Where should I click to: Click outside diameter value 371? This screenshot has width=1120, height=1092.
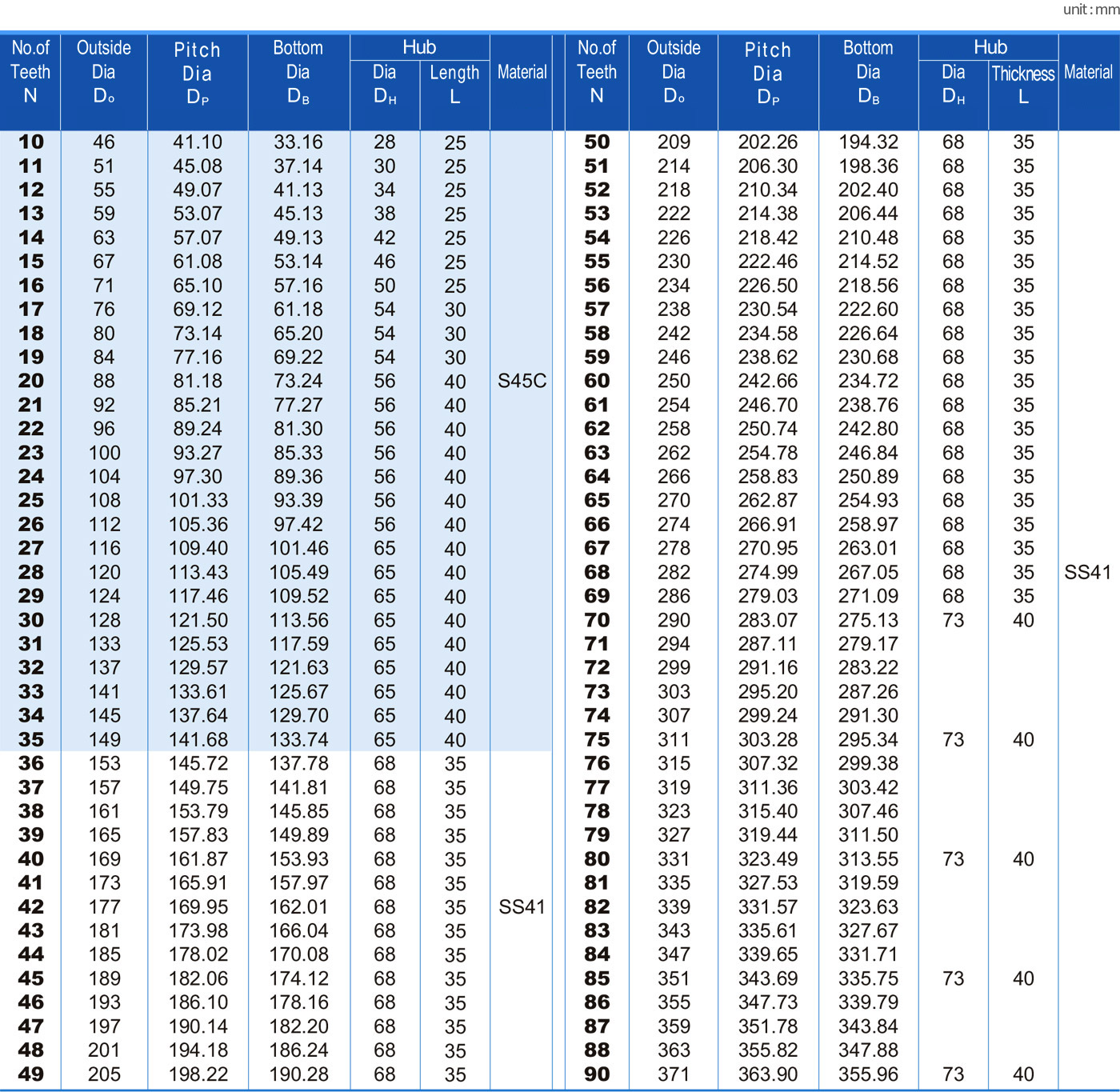click(674, 1074)
